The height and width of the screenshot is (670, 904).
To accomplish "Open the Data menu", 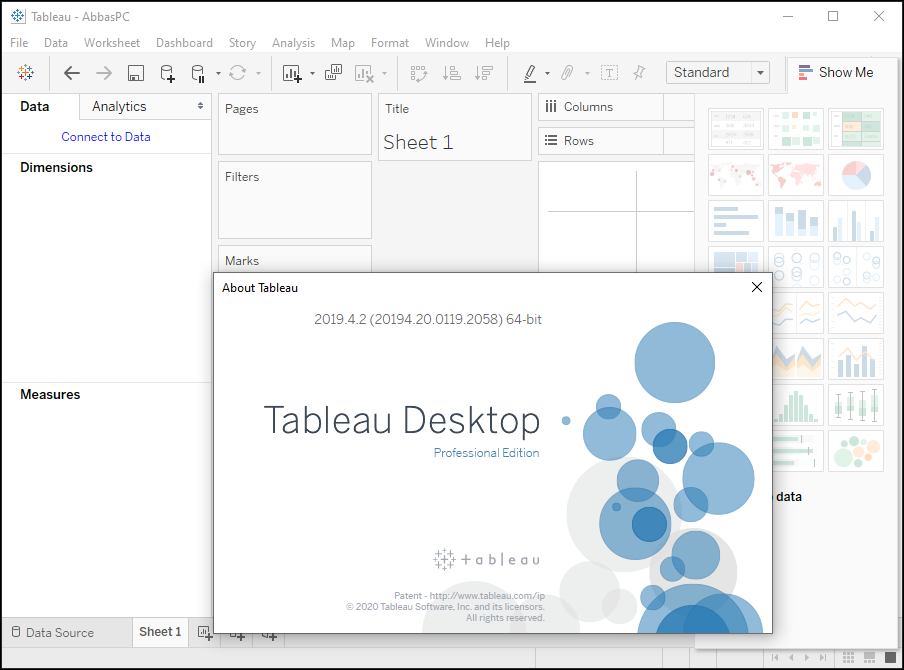I will pos(56,43).
